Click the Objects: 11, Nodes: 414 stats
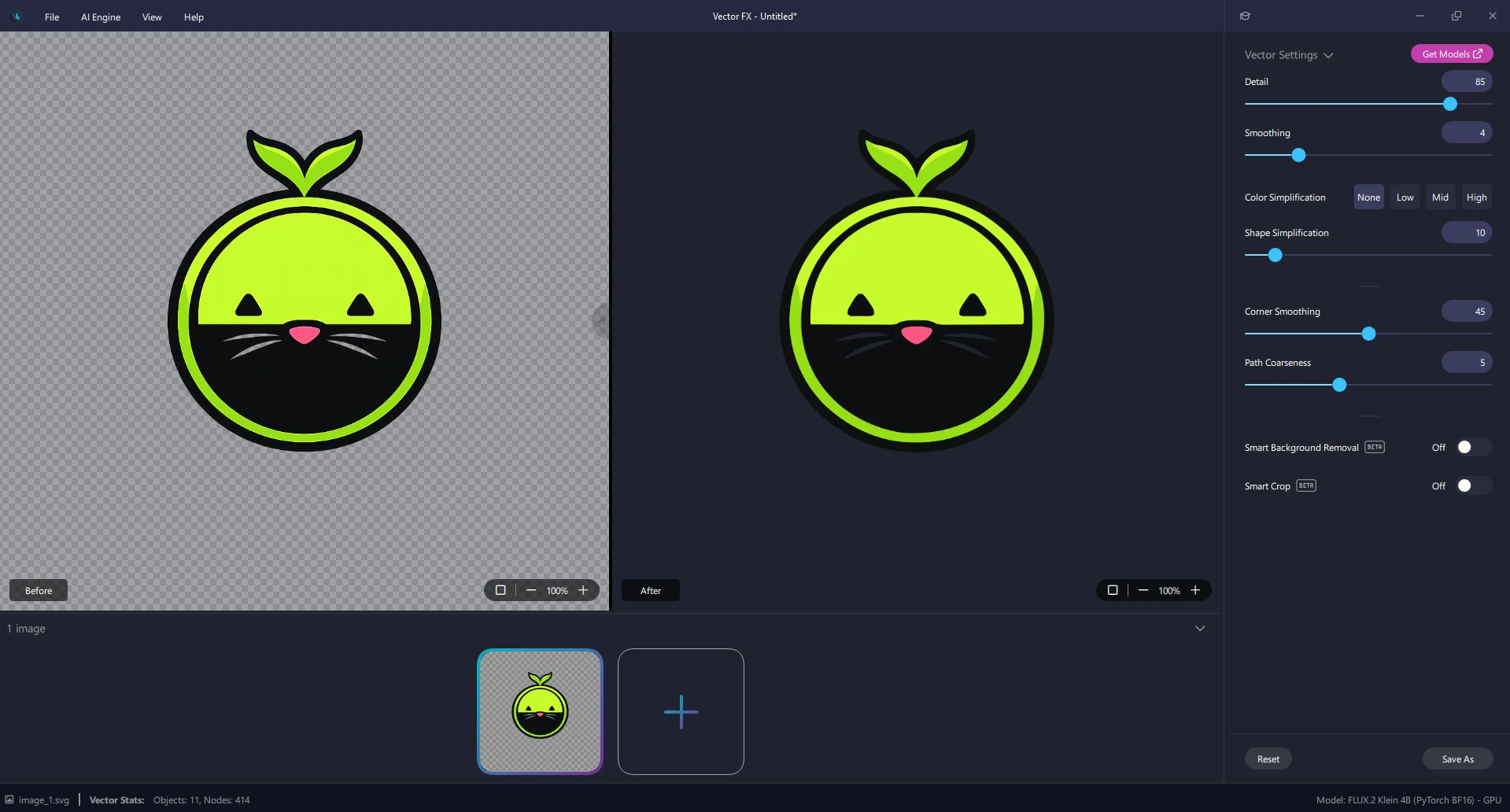Viewport: 1510px width, 812px height. pos(201,800)
